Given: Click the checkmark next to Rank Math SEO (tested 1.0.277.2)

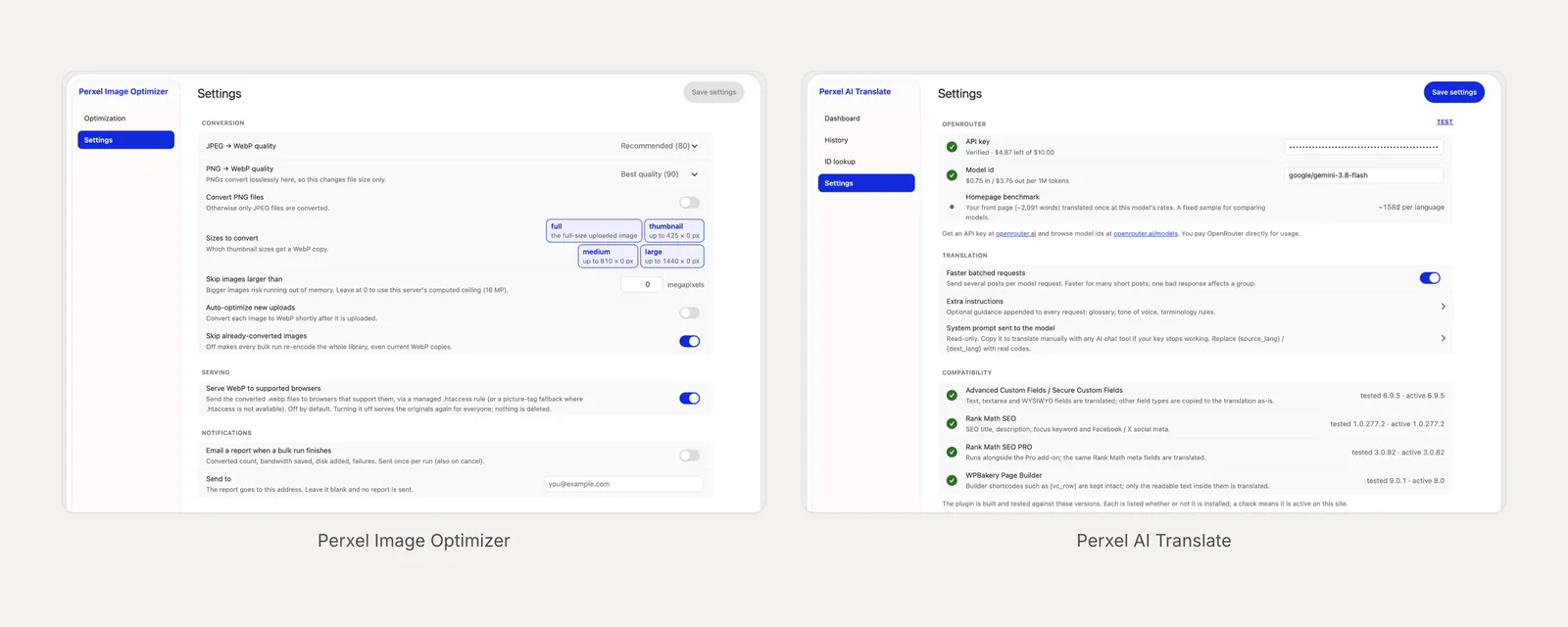Looking at the screenshot, I should click(x=952, y=423).
